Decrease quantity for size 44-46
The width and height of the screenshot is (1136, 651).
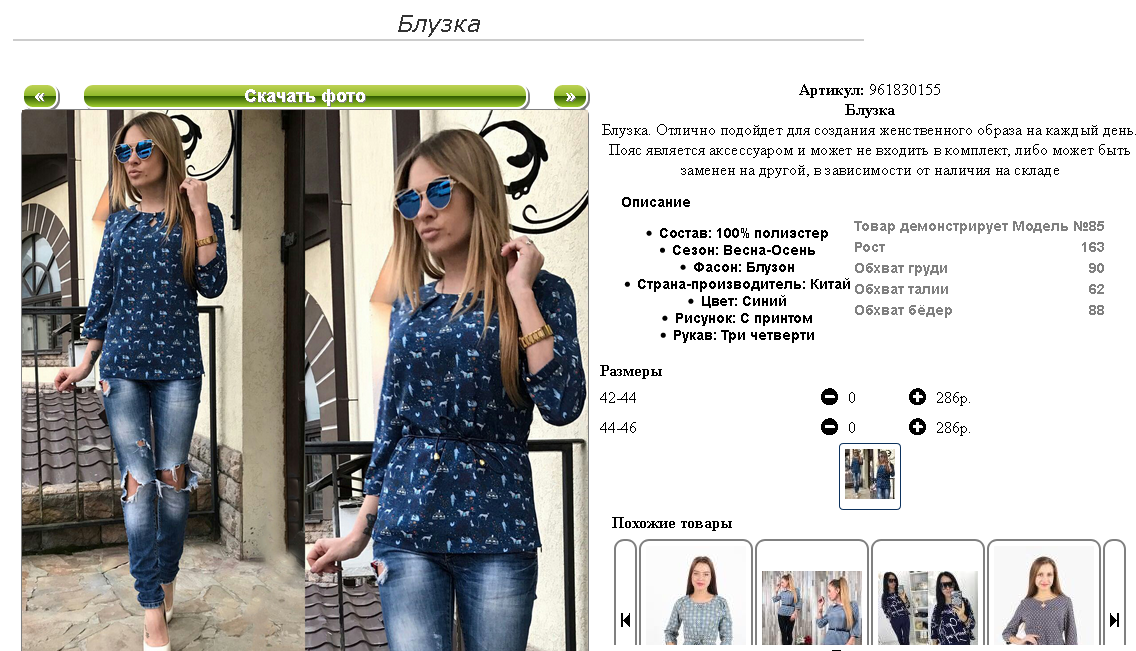(830, 427)
